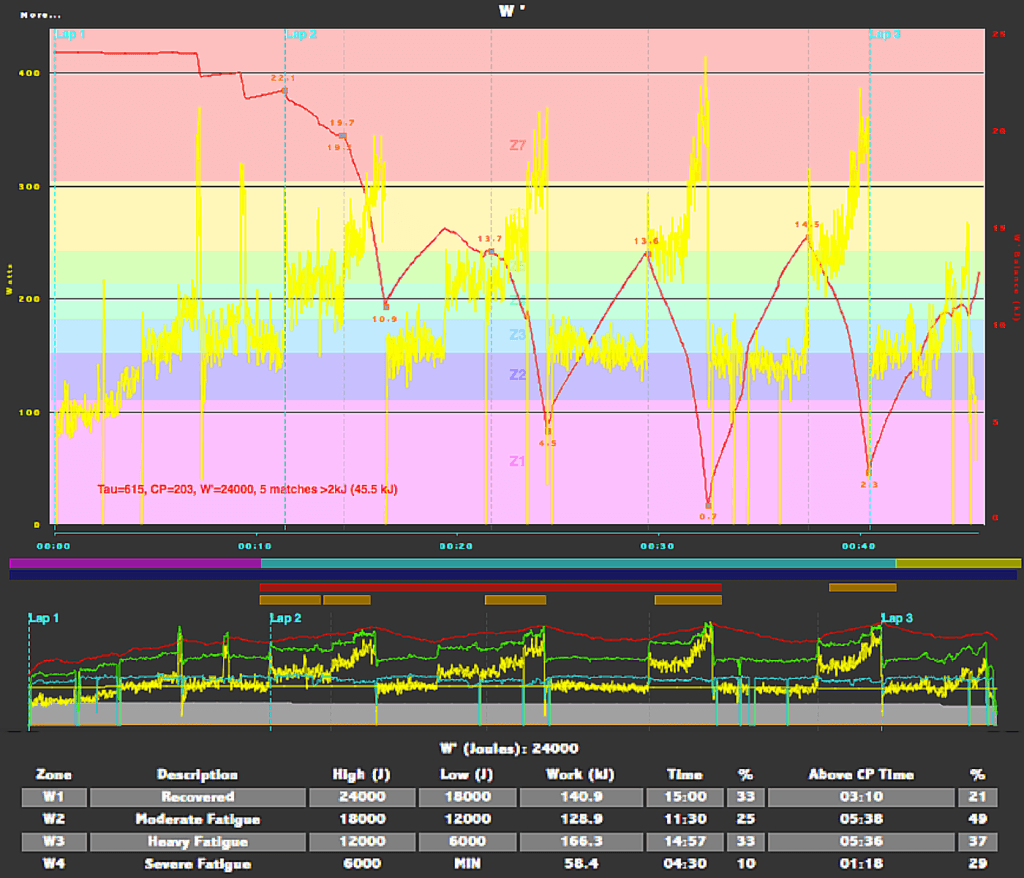Screen dimensions: 1024x878
Task: Click the Severe Fatigue description cell
Action: tap(198, 864)
